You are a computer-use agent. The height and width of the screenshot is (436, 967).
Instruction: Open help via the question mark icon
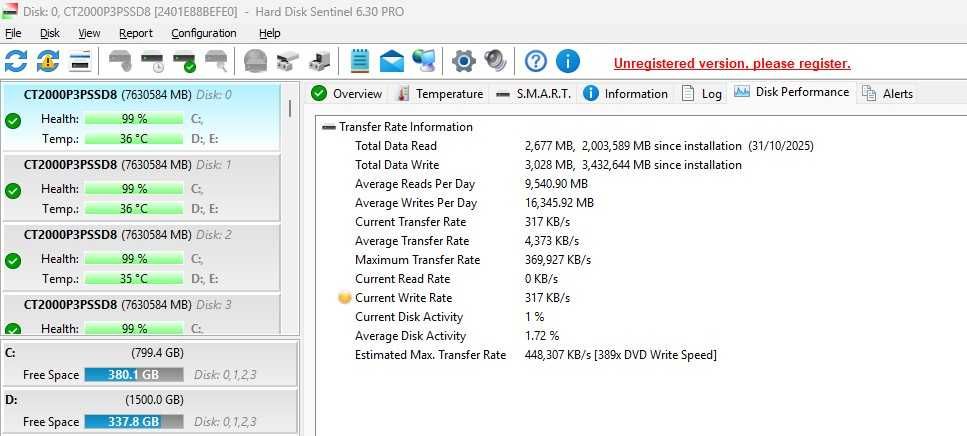[536, 61]
